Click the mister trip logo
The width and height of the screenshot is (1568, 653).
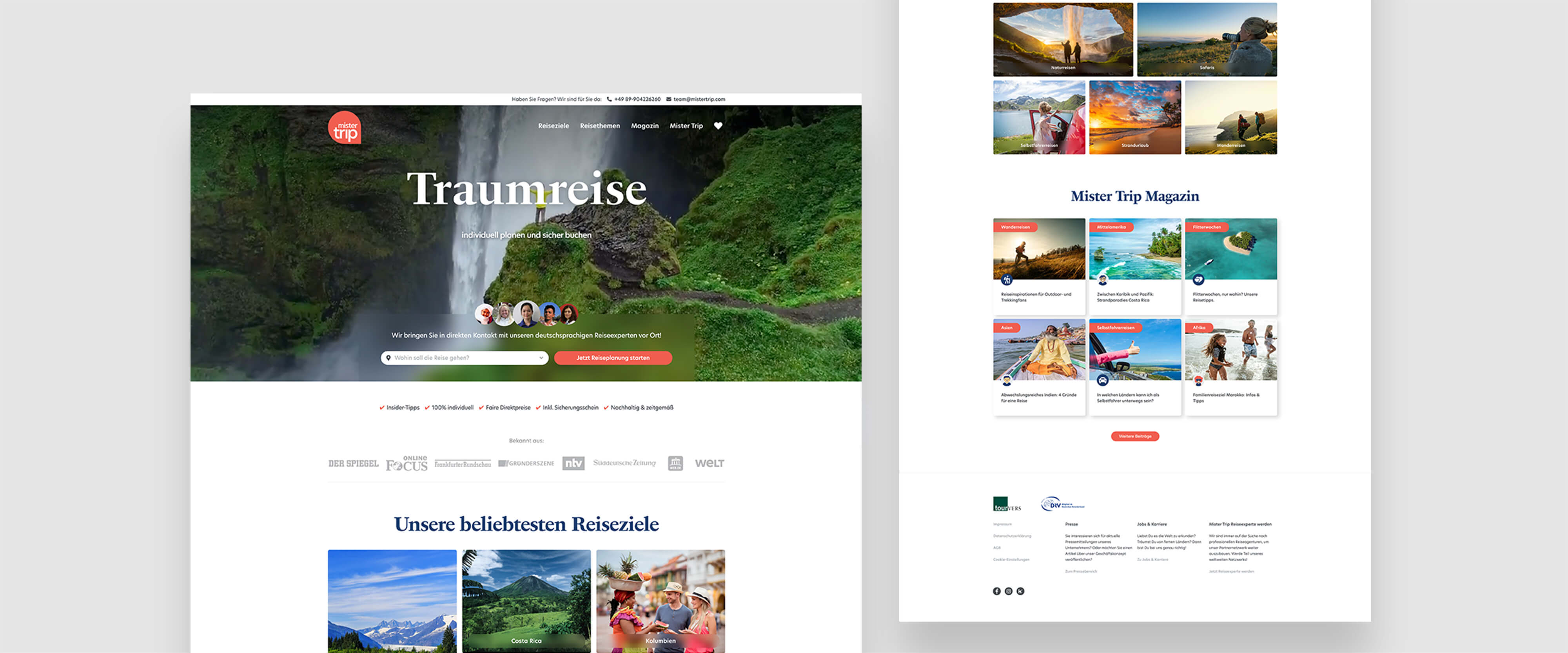tap(345, 128)
